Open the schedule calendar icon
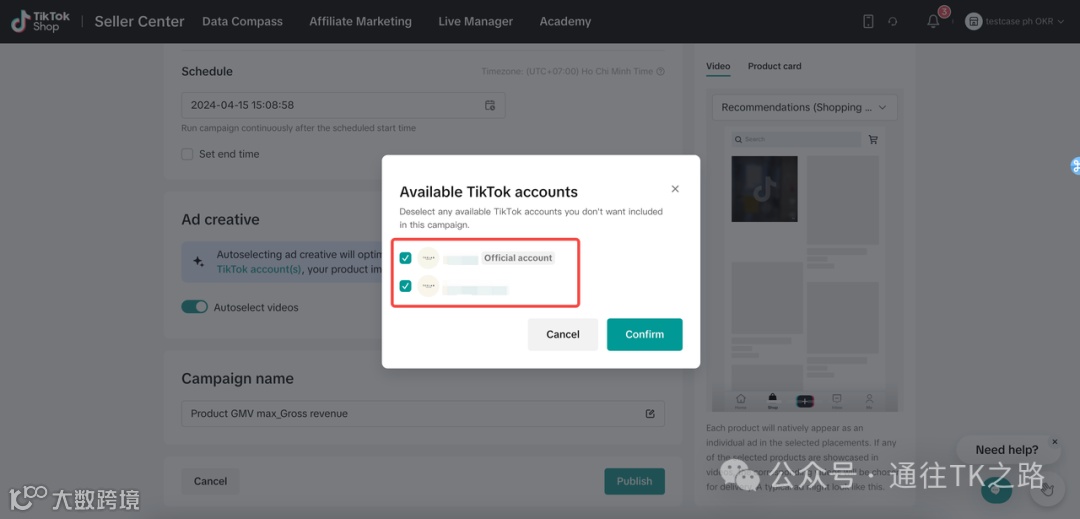Image resolution: width=1080 pixels, height=519 pixels. [490, 105]
